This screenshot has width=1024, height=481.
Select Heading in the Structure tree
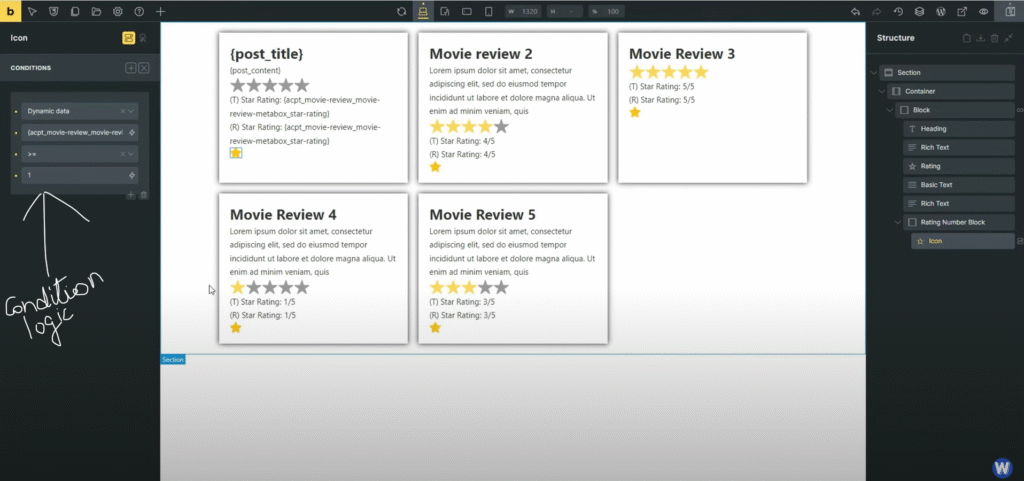click(x=959, y=129)
